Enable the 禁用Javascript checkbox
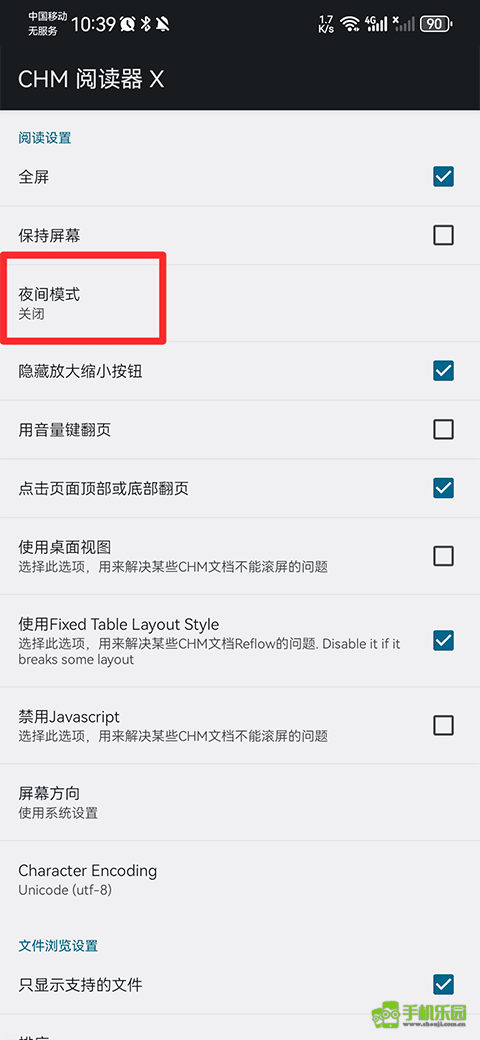This screenshot has width=480, height=1040. [443, 725]
